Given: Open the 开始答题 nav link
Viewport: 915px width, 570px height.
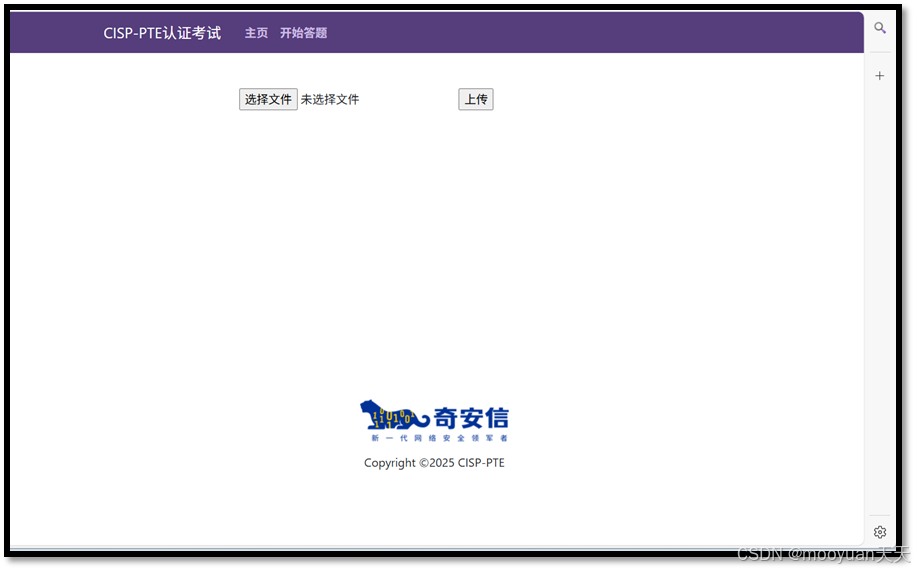Looking at the screenshot, I should tap(303, 33).
